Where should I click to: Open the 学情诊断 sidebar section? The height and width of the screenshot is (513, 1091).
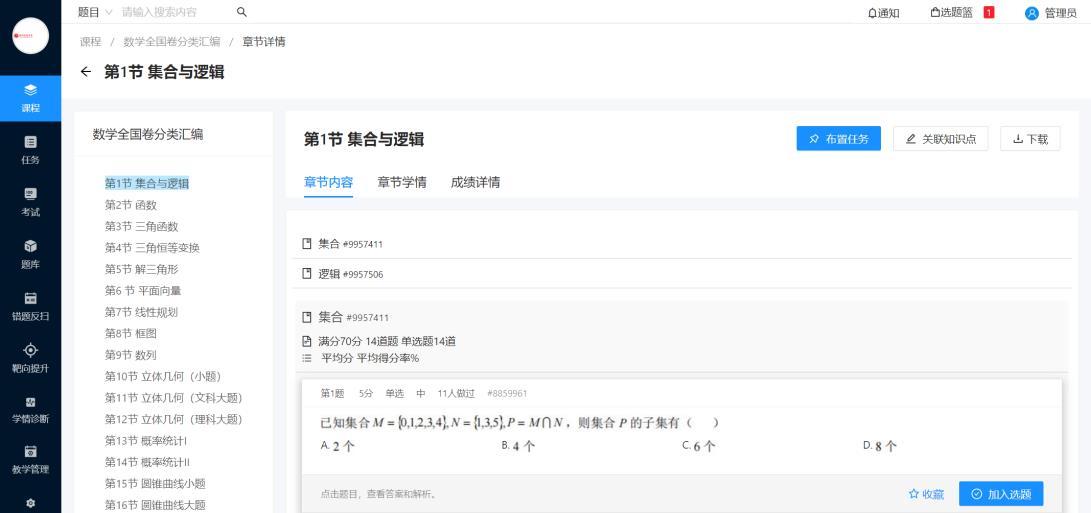pyautogui.click(x=31, y=410)
